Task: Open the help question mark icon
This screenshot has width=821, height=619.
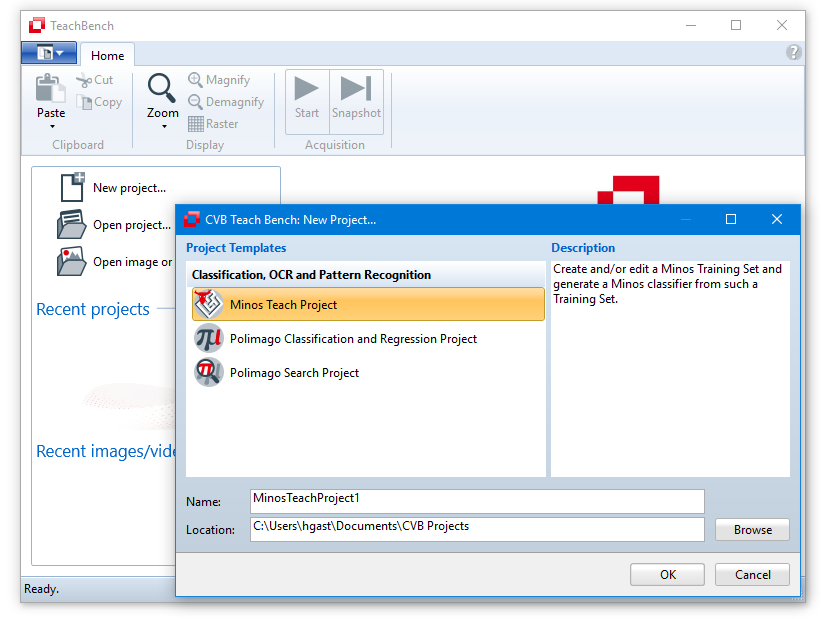Action: [x=794, y=53]
